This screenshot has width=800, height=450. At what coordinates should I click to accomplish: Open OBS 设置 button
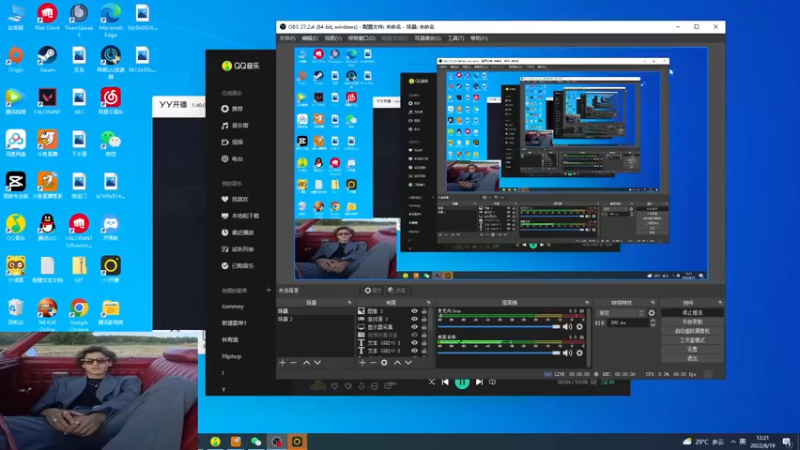692,349
